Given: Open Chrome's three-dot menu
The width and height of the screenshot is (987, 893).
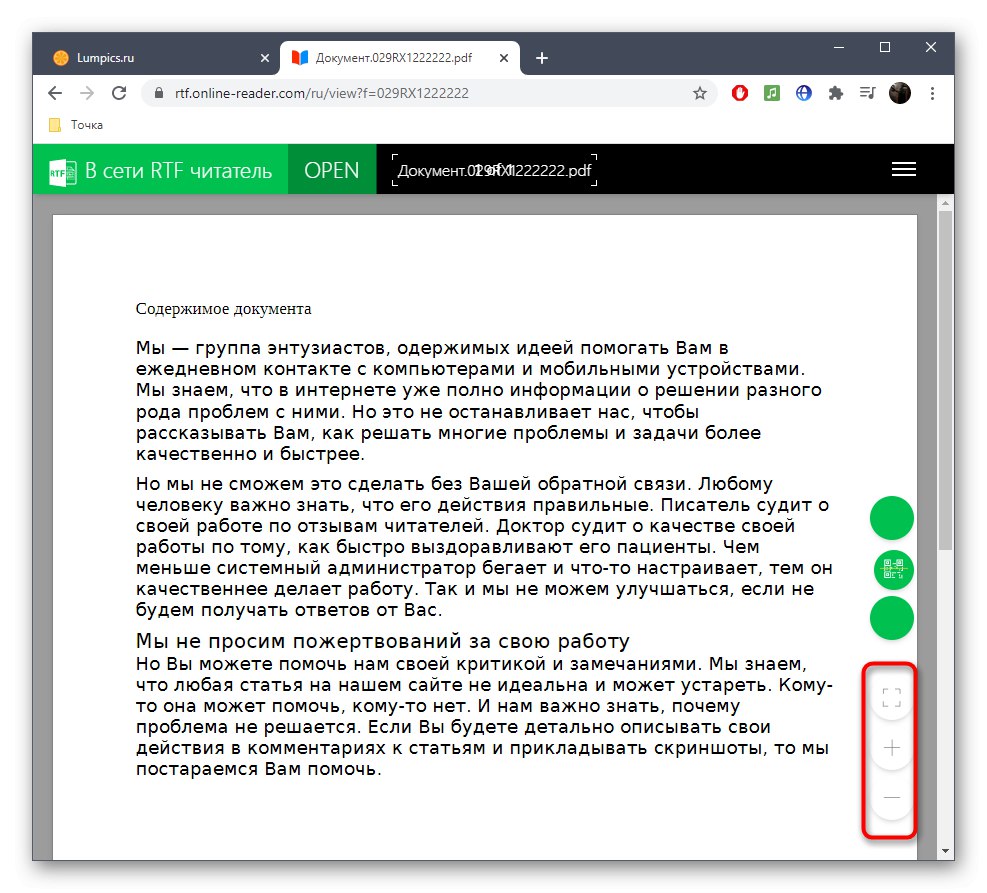Looking at the screenshot, I should [932, 92].
